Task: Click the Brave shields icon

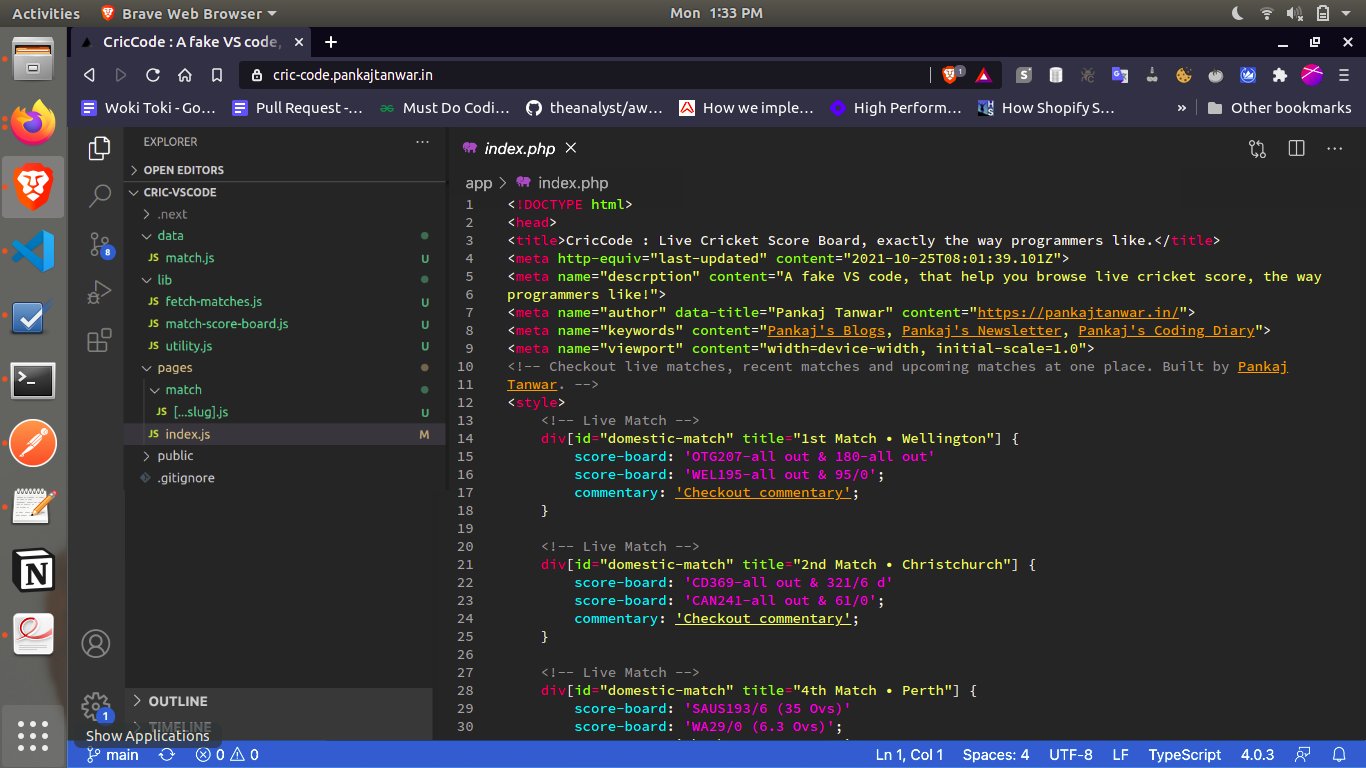Action: click(x=952, y=74)
